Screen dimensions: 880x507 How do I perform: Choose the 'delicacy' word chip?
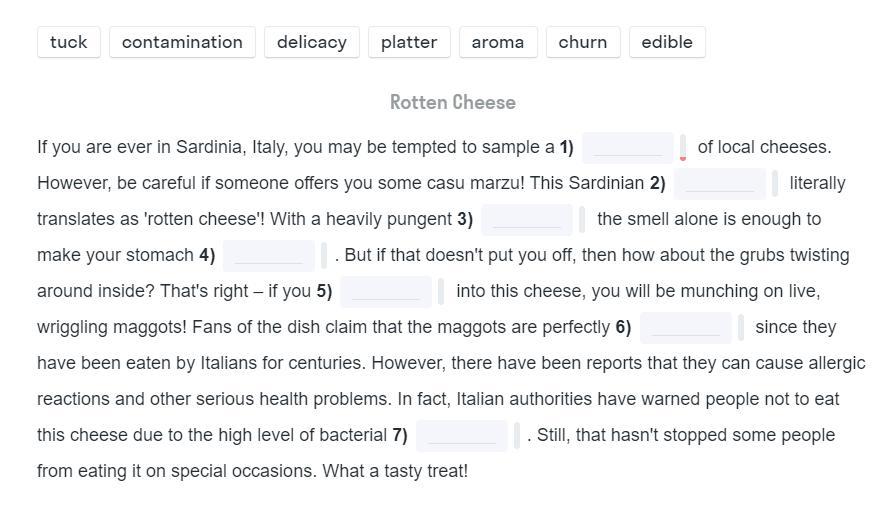point(311,42)
